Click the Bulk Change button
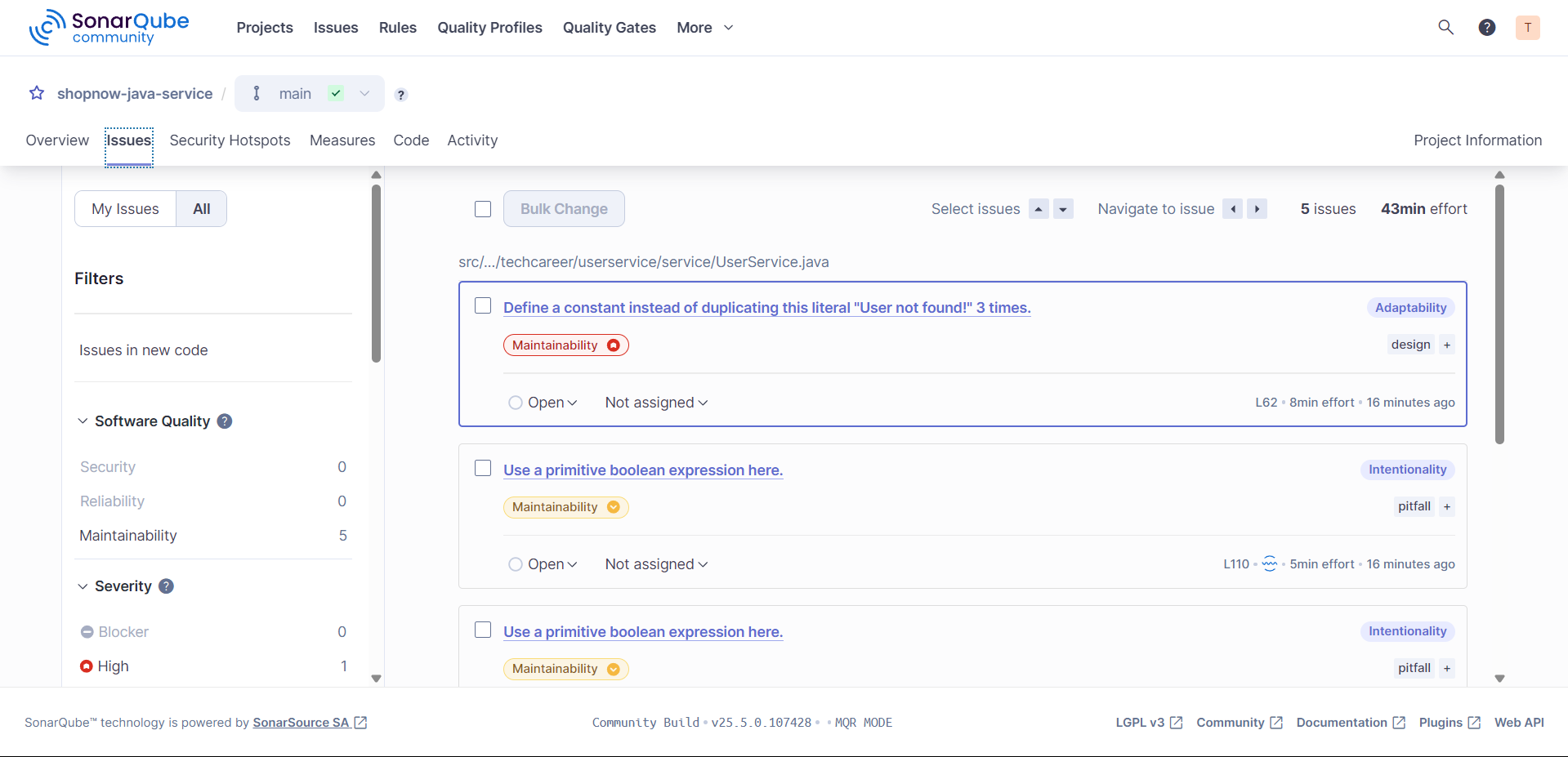 [x=564, y=208]
